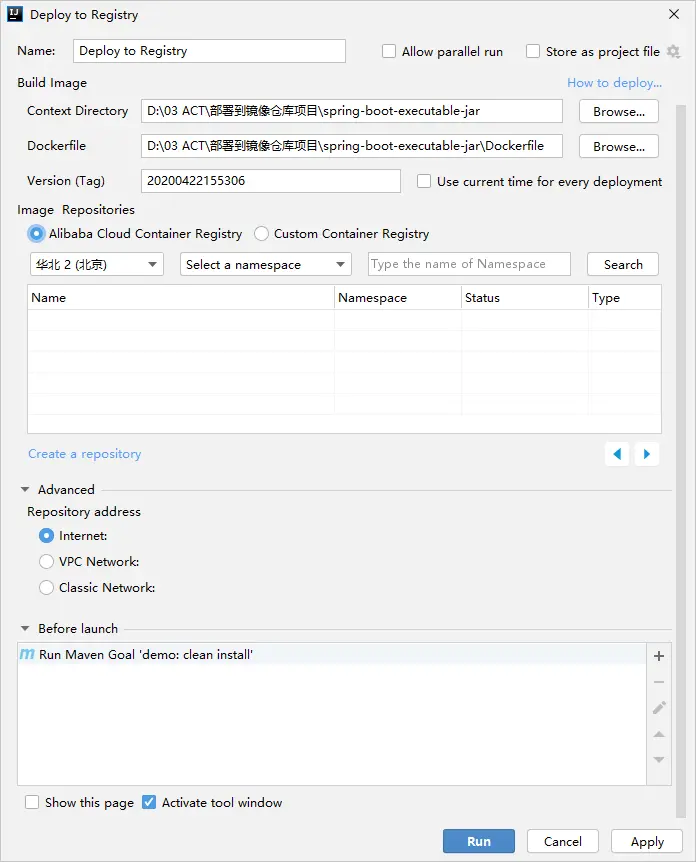696x862 pixels.
Task: Focus the Context Directory path field
Action: [352, 111]
